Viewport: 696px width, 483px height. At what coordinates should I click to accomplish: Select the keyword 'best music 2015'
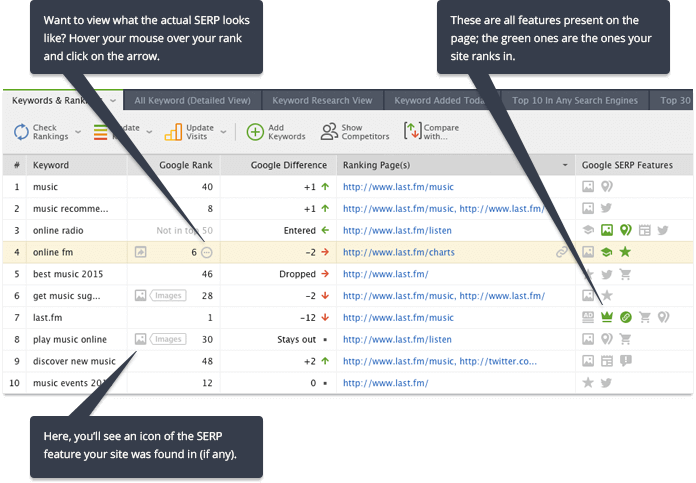tap(68, 274)
